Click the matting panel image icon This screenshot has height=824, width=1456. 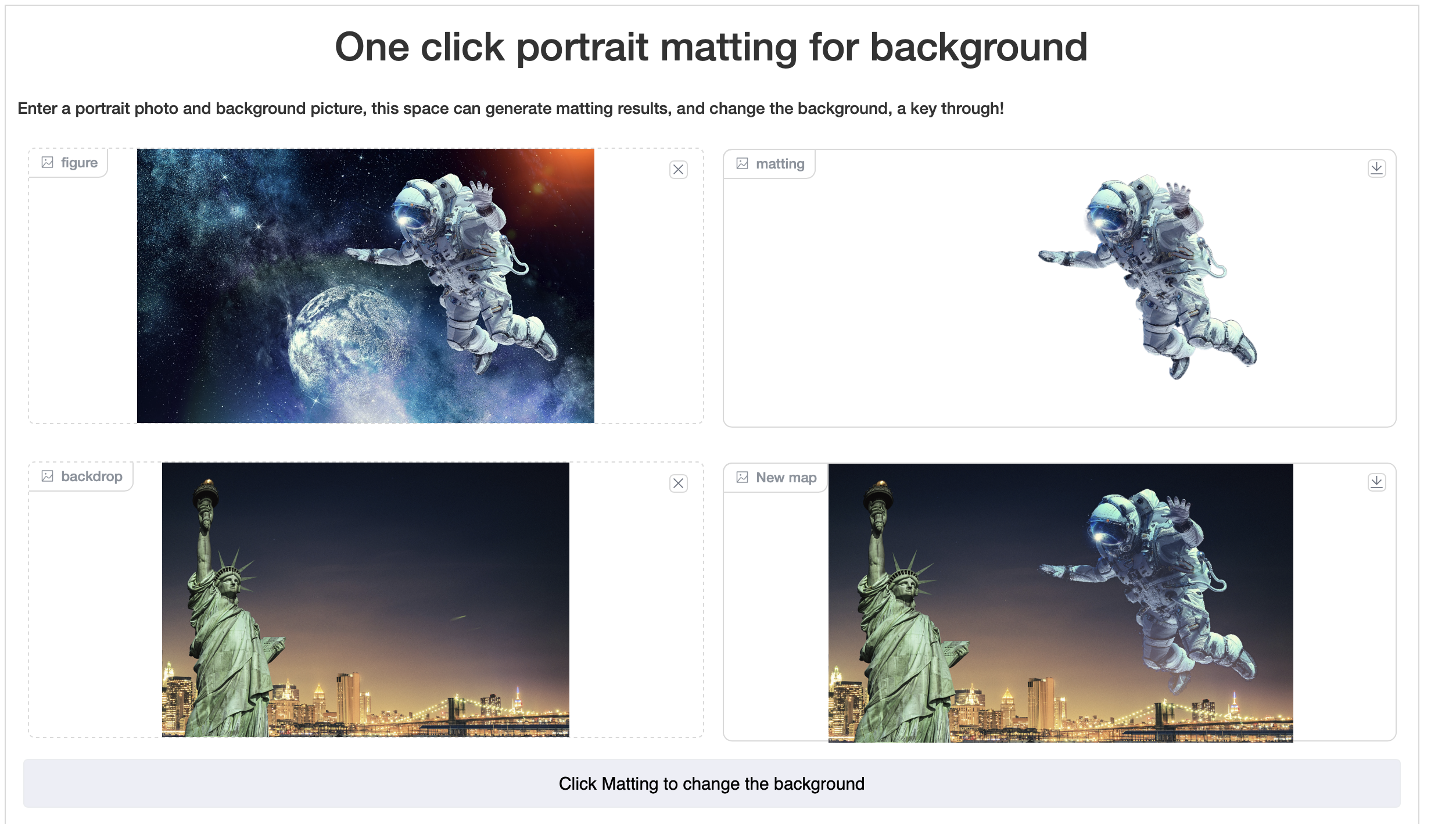741,163
